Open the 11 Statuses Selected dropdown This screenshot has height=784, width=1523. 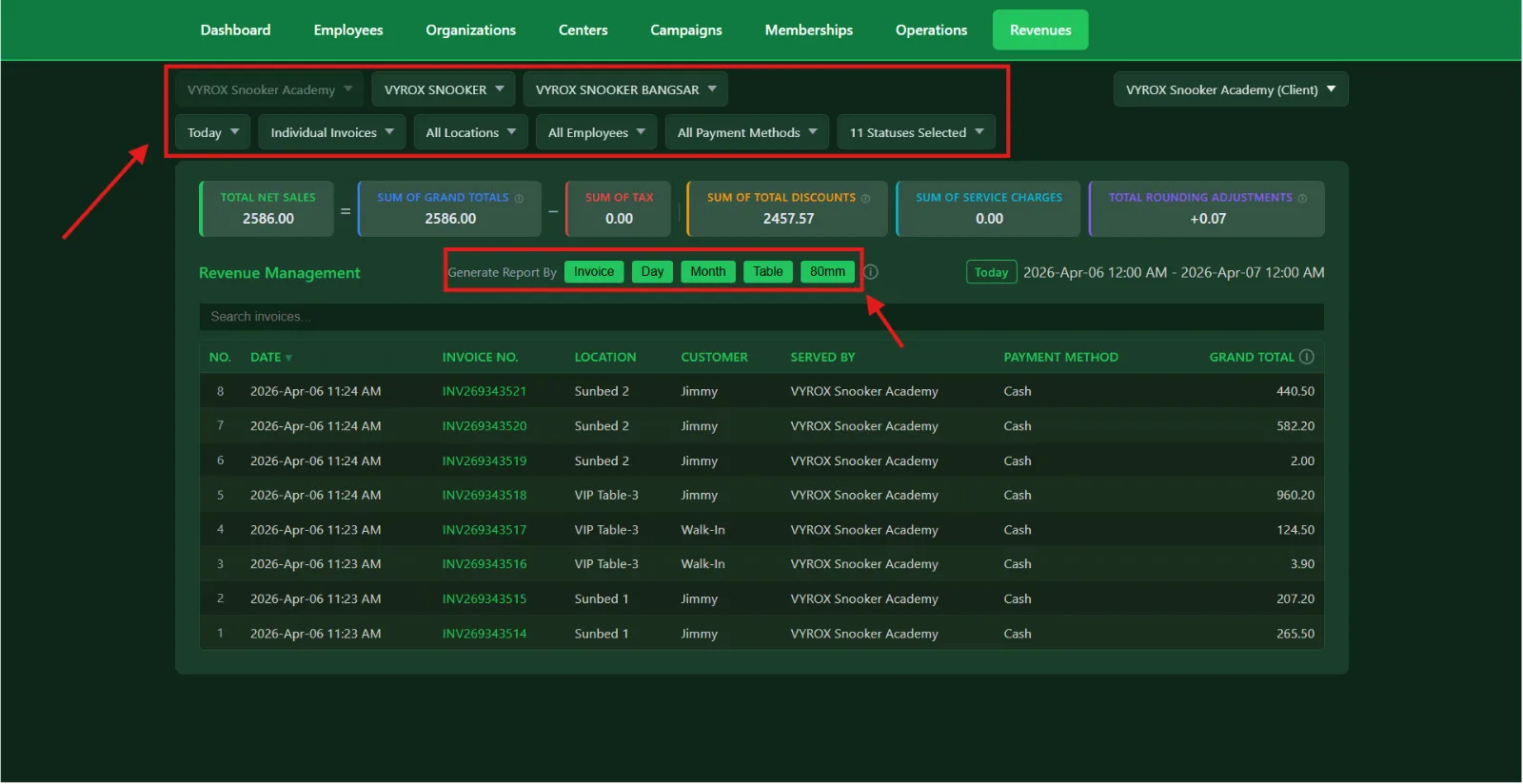coord(917,132)
